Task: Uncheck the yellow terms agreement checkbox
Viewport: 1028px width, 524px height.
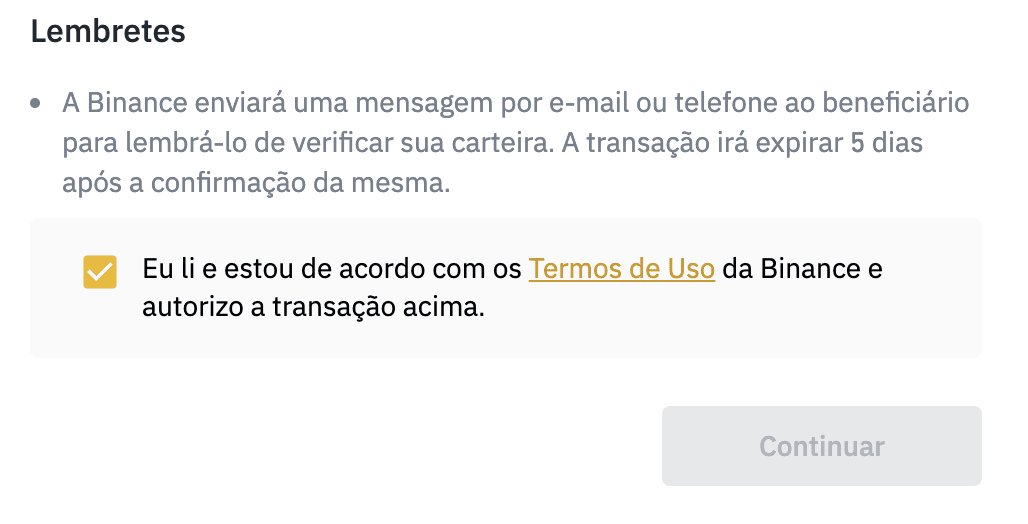Action: pyautogui.click(x=100, y=272)
